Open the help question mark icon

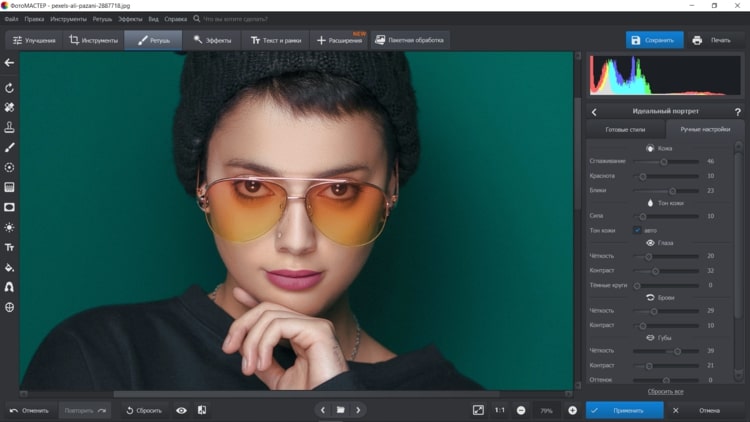click(738, 112)
